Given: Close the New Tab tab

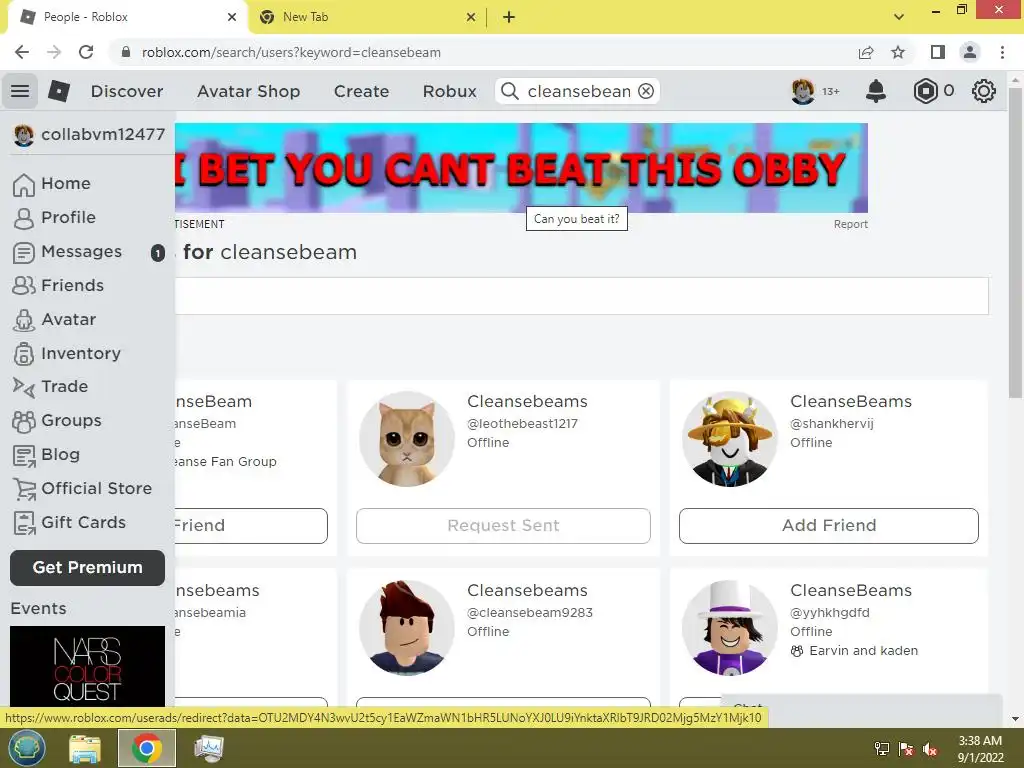Looking at the screenshot, I should 471,18.
